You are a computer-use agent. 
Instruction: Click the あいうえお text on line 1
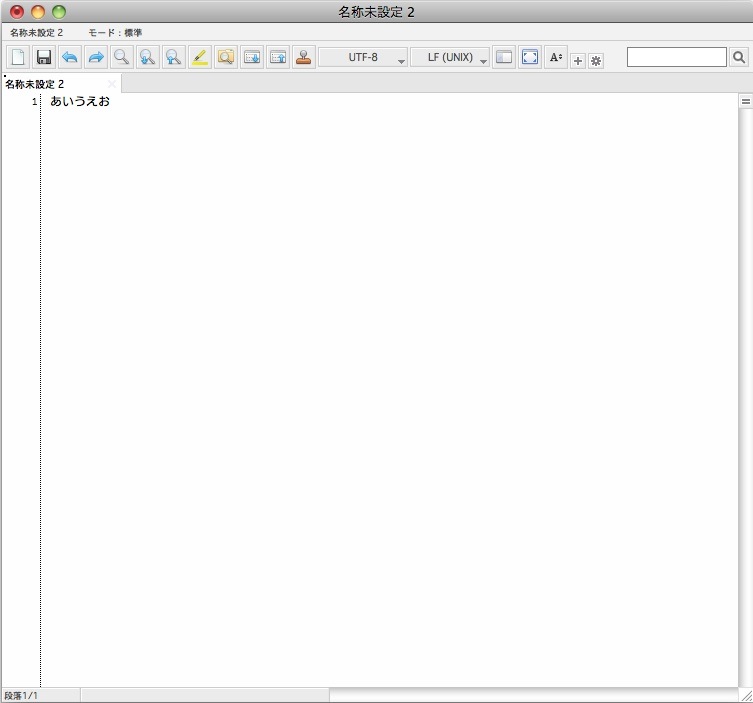point(80,101)
